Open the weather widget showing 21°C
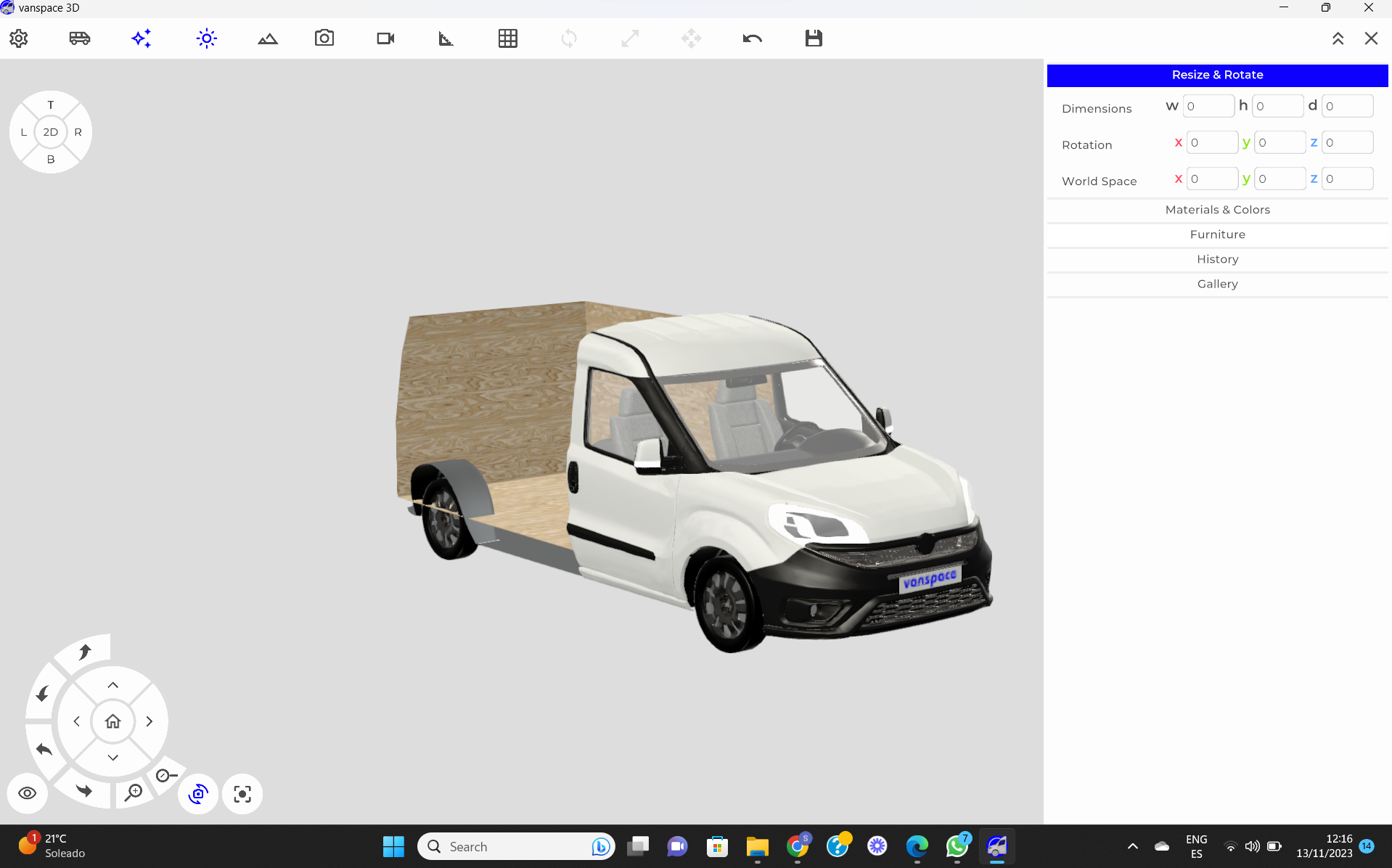This screenshot has width=1392, height=868. 52,846
